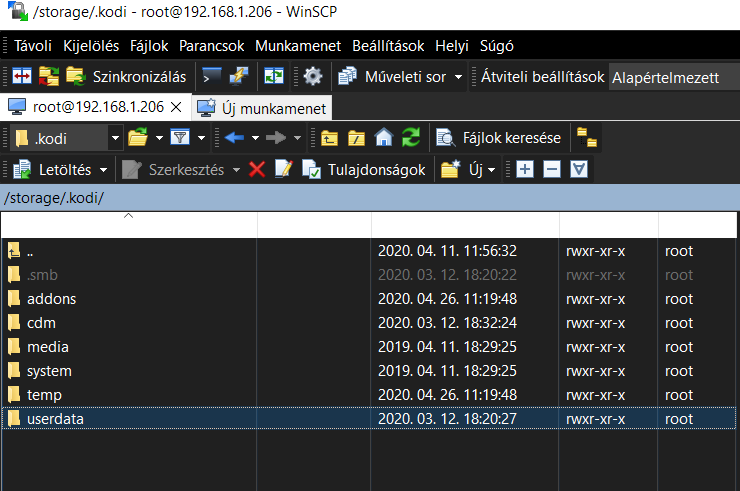The width and height of the screenshot is (740, 491).
Task: Expand the Letöltés dropdown arrow
Action: [103, 169]
